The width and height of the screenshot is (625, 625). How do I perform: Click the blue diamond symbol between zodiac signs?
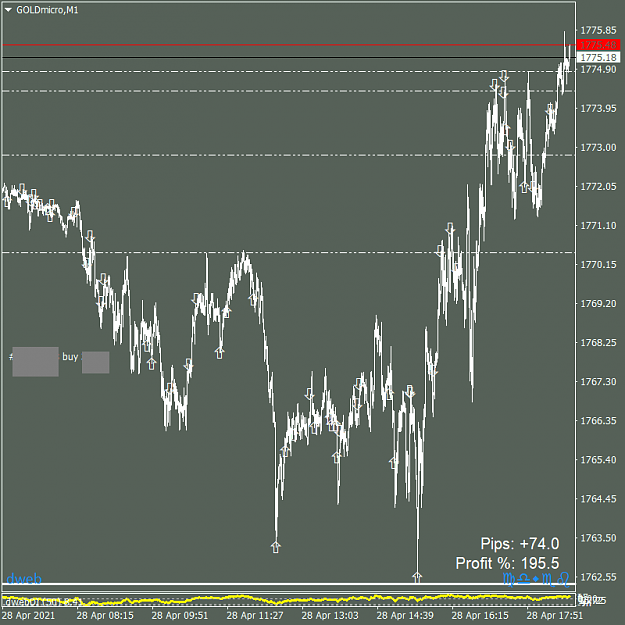click(536, 579)
